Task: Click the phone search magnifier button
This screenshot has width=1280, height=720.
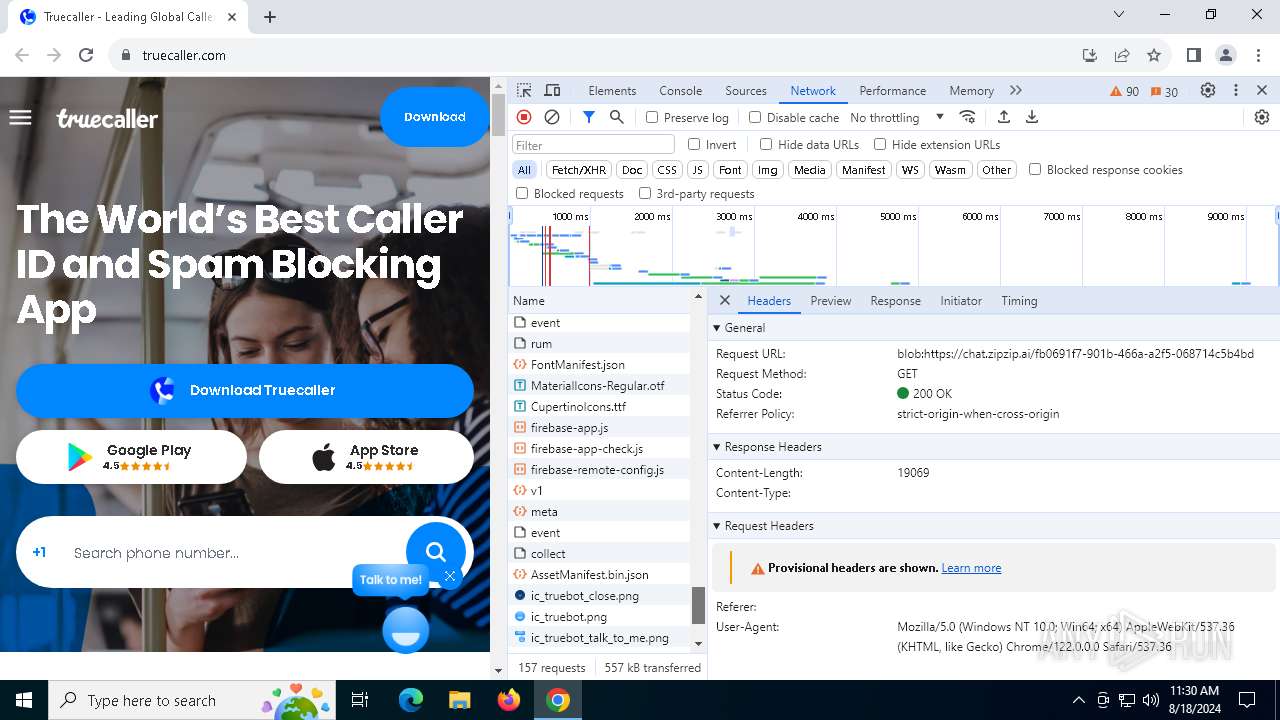Action: pyautogui.click(x=435, y=551)
